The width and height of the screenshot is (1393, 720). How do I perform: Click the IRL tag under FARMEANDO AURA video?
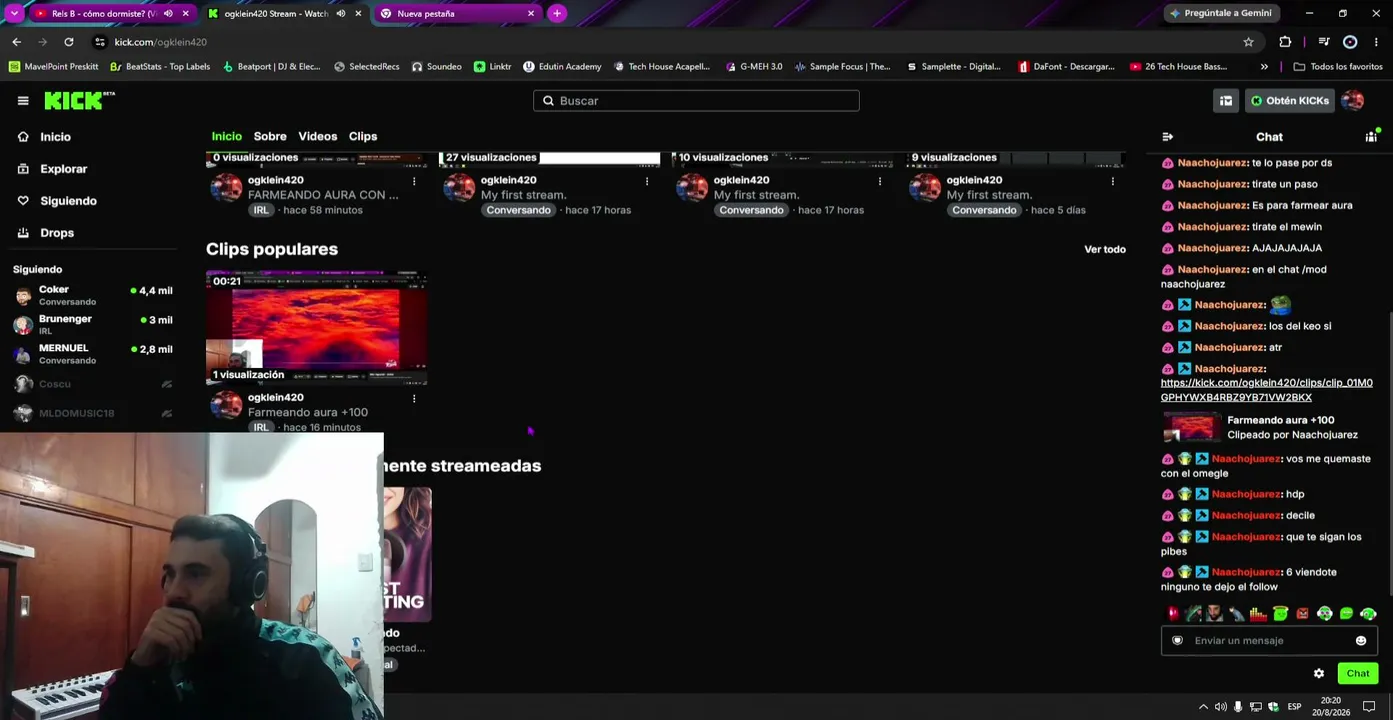[x=261, y=210]
